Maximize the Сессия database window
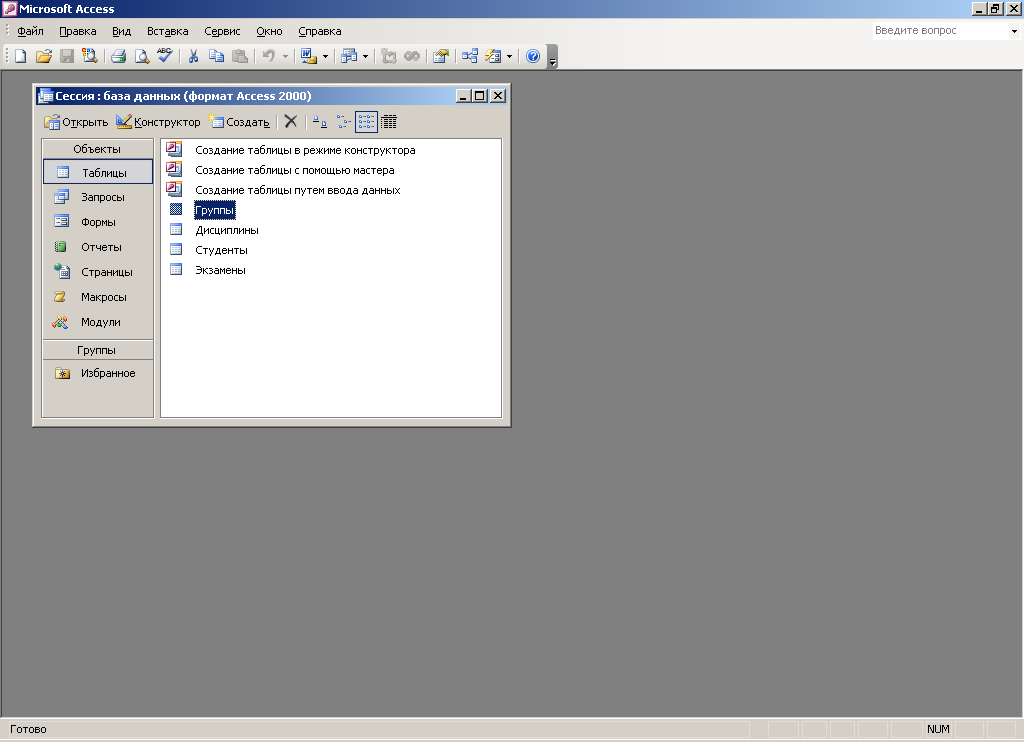Screen dimensions: 1024x742 pos(480,96)
